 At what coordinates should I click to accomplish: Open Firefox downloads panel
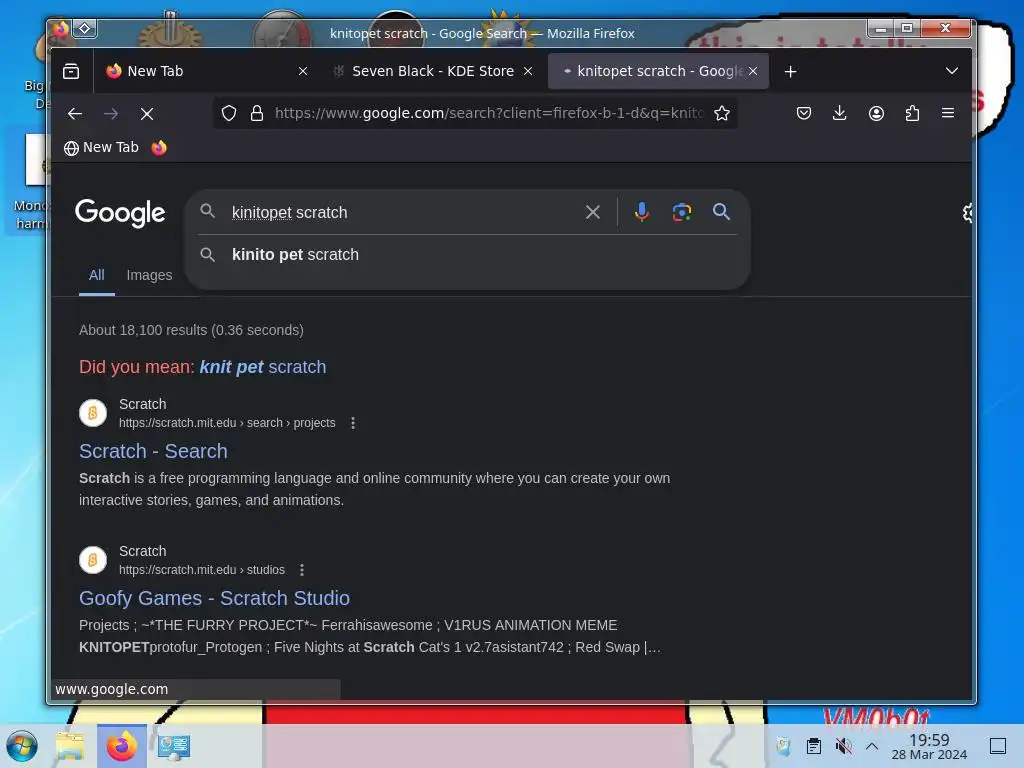click(840, 114)
